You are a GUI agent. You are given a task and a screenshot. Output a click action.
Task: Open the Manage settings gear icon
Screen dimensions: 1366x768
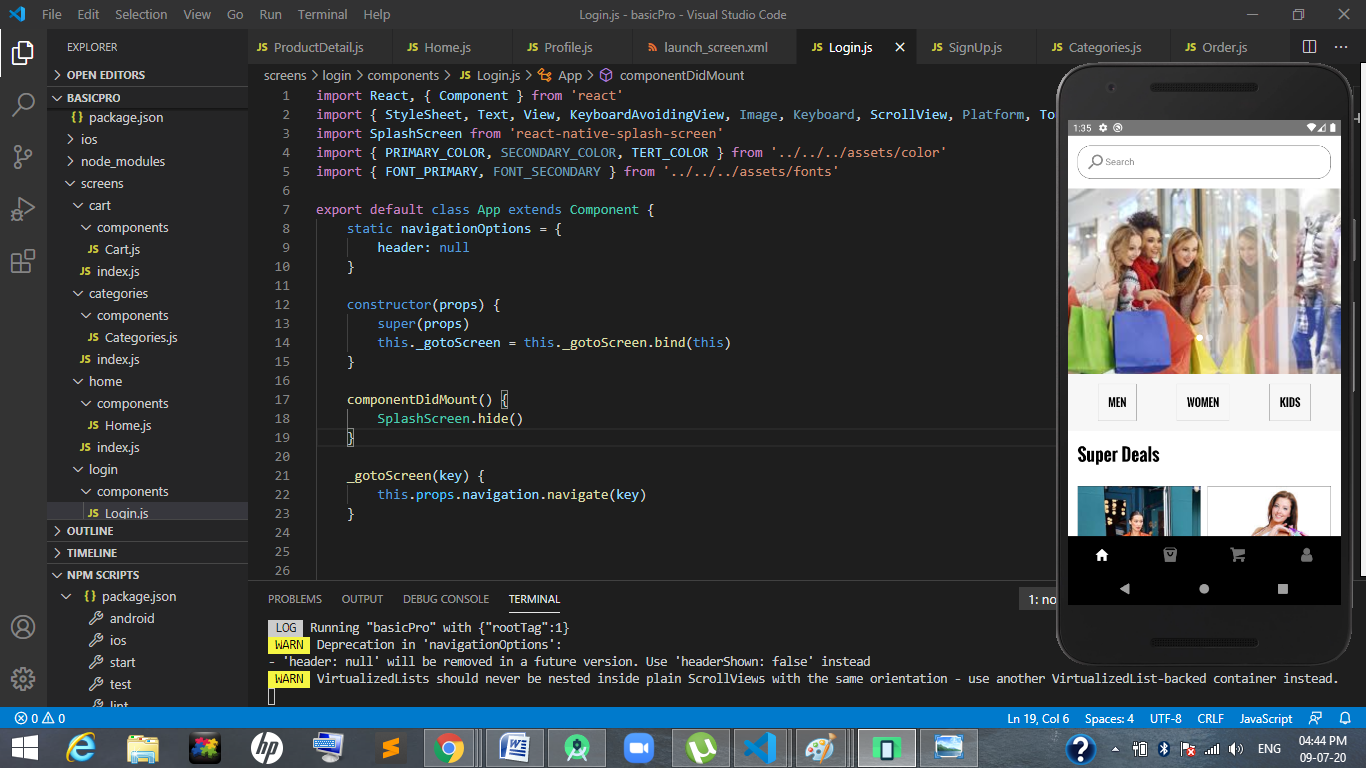tap(23, 679)
